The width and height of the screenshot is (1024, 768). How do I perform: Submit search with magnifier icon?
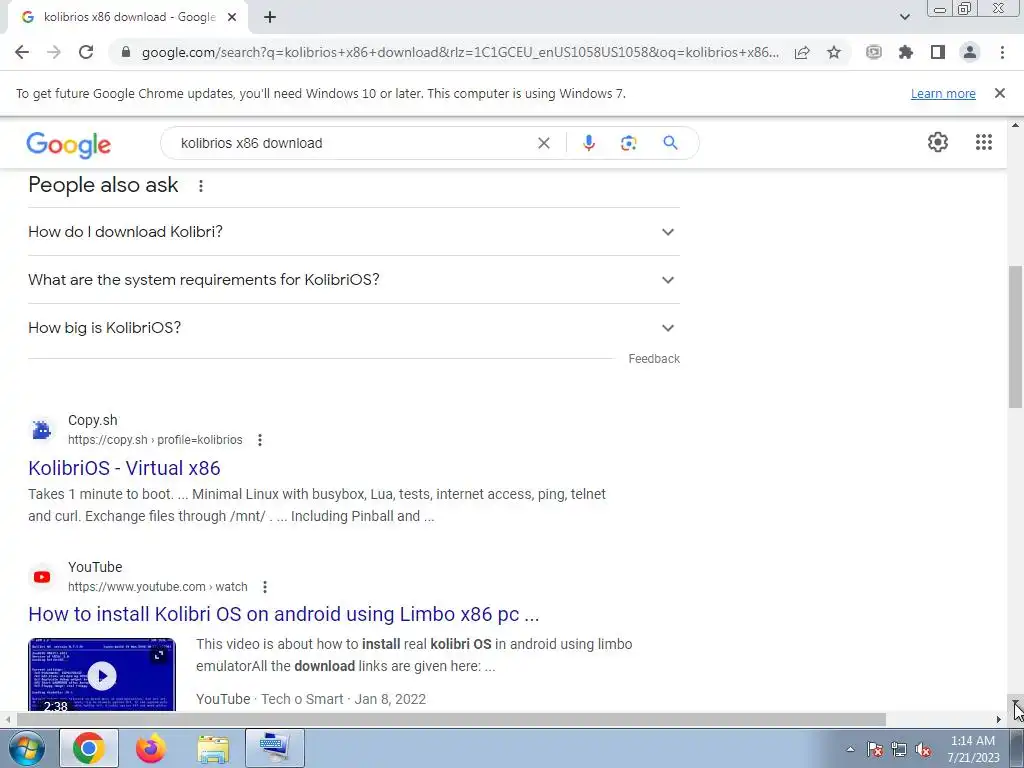670,142
